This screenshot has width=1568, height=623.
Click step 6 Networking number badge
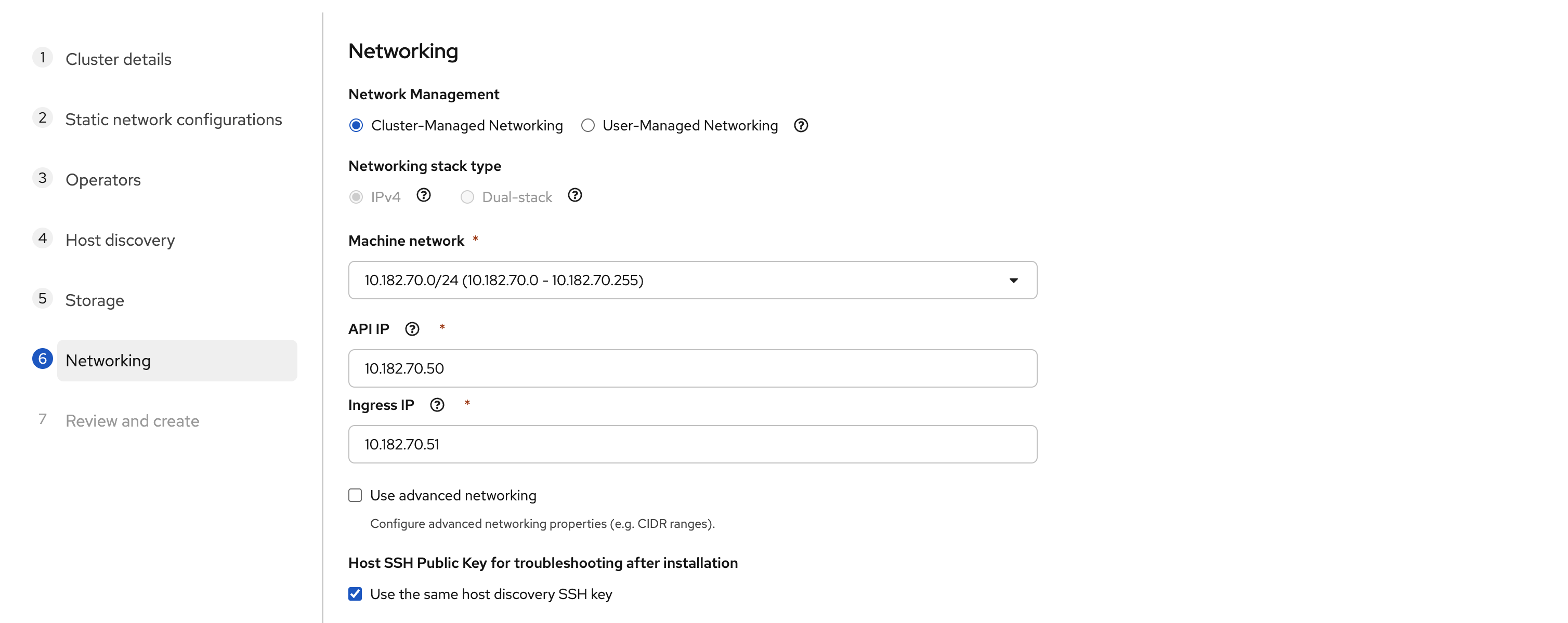point(43,359)
